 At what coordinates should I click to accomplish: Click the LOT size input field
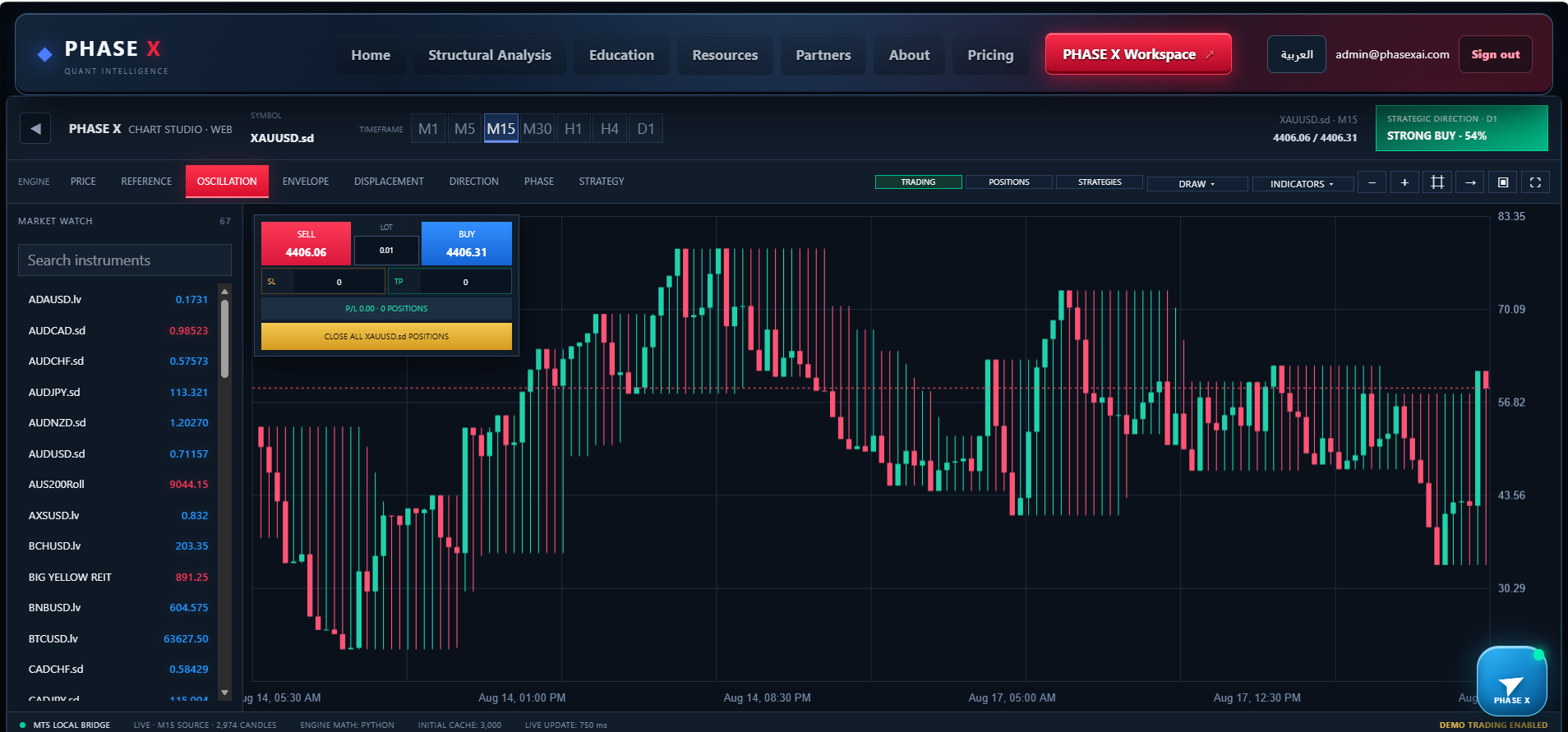pyautogui.click(x=386, y=250)
